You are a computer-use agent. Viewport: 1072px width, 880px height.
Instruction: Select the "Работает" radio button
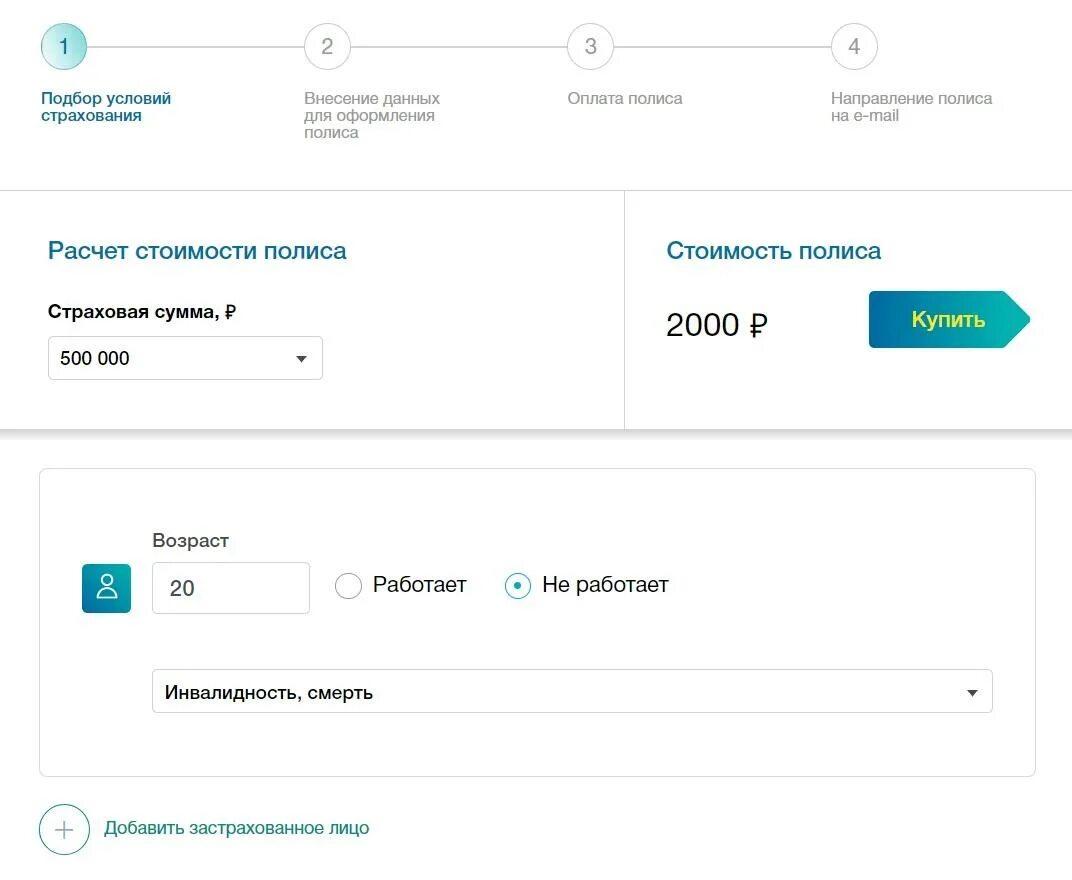pos(348,586)
